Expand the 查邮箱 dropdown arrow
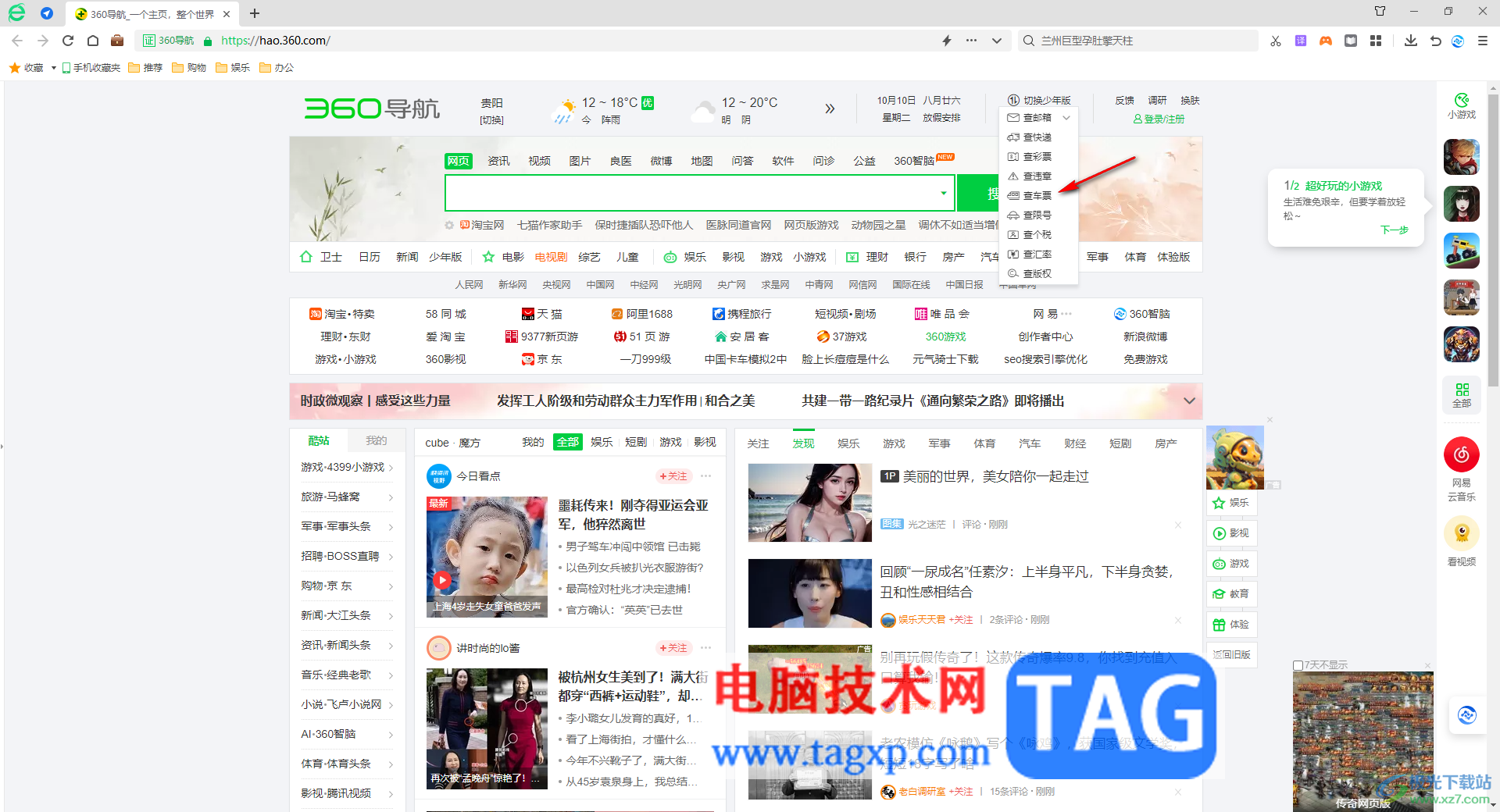Screen dimensions: 1500x812 point(1066,118)
